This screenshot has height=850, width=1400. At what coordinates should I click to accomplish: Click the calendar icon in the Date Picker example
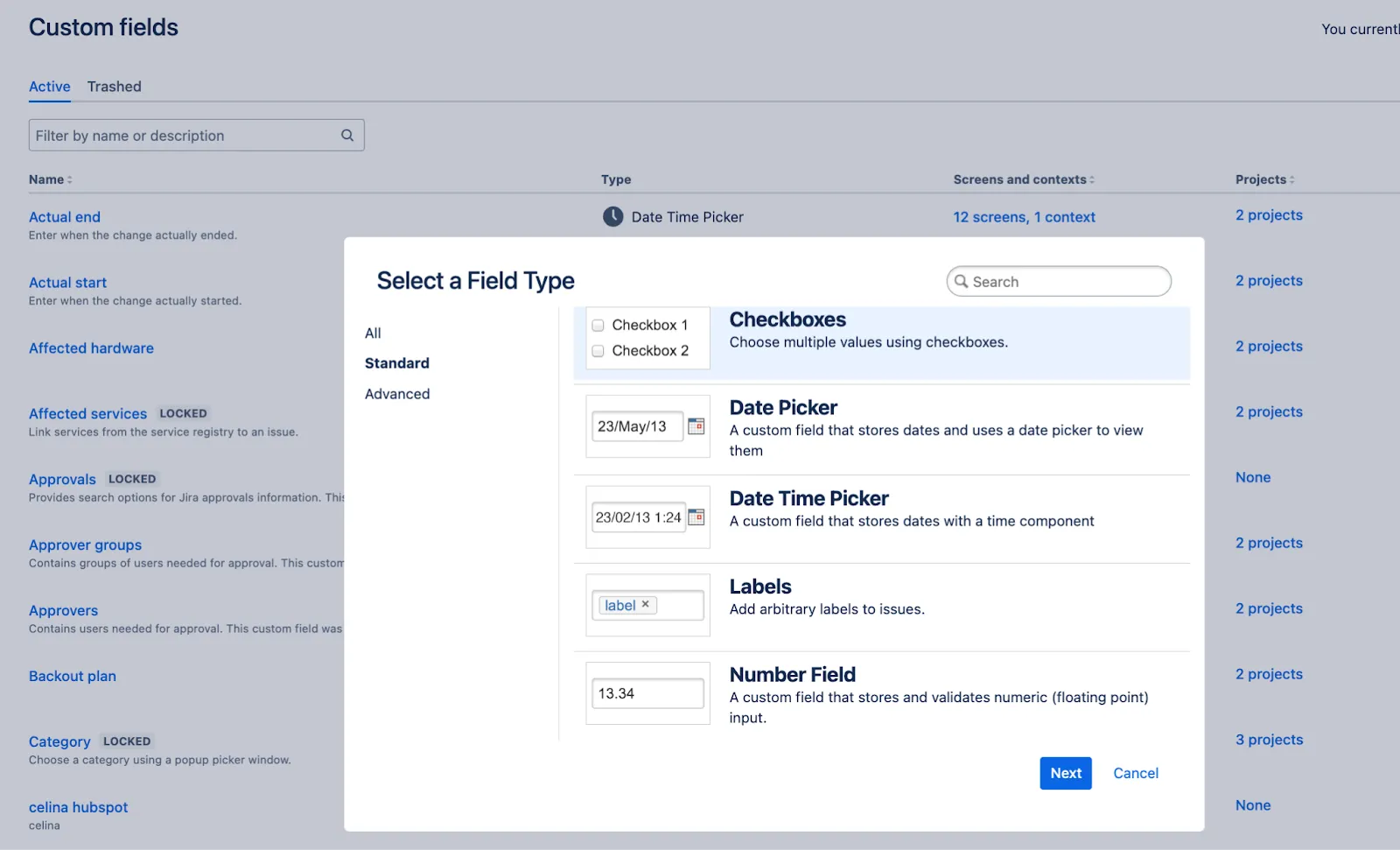(696, 426)
